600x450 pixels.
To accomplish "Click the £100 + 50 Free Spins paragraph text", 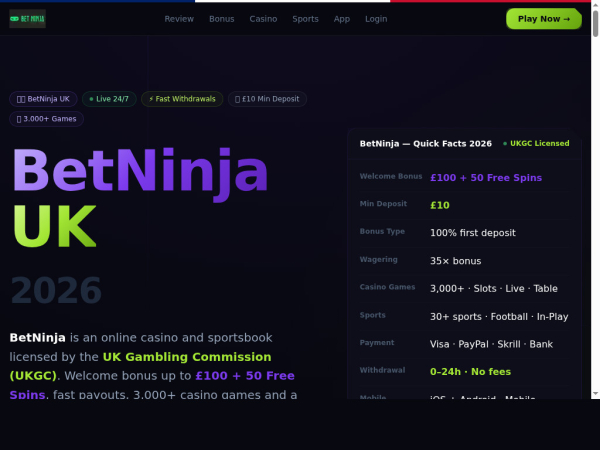I will [x=152, y=385].
